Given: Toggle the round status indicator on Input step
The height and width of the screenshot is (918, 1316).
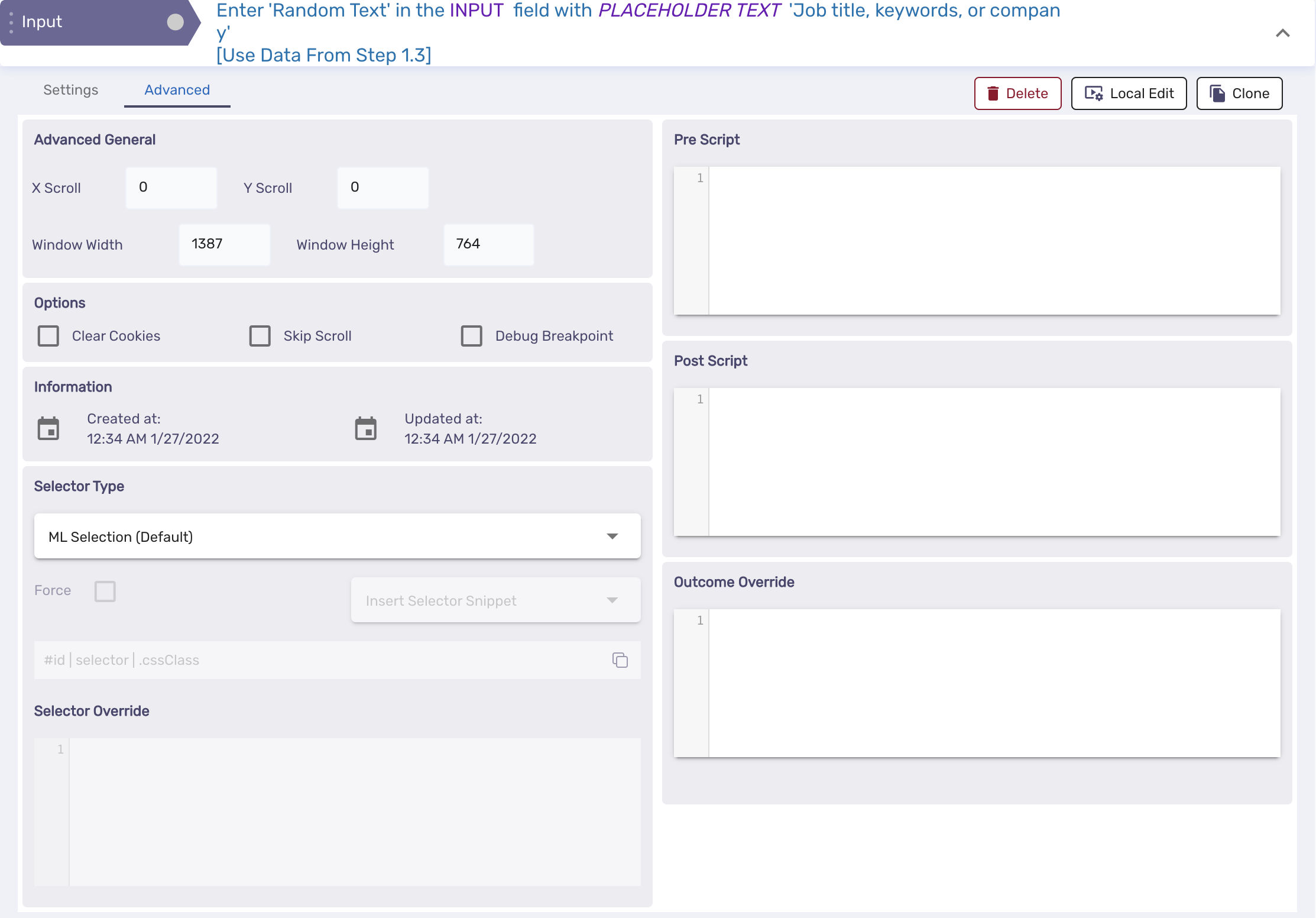Looking at the screenshot, I should (x=175, y=22).
